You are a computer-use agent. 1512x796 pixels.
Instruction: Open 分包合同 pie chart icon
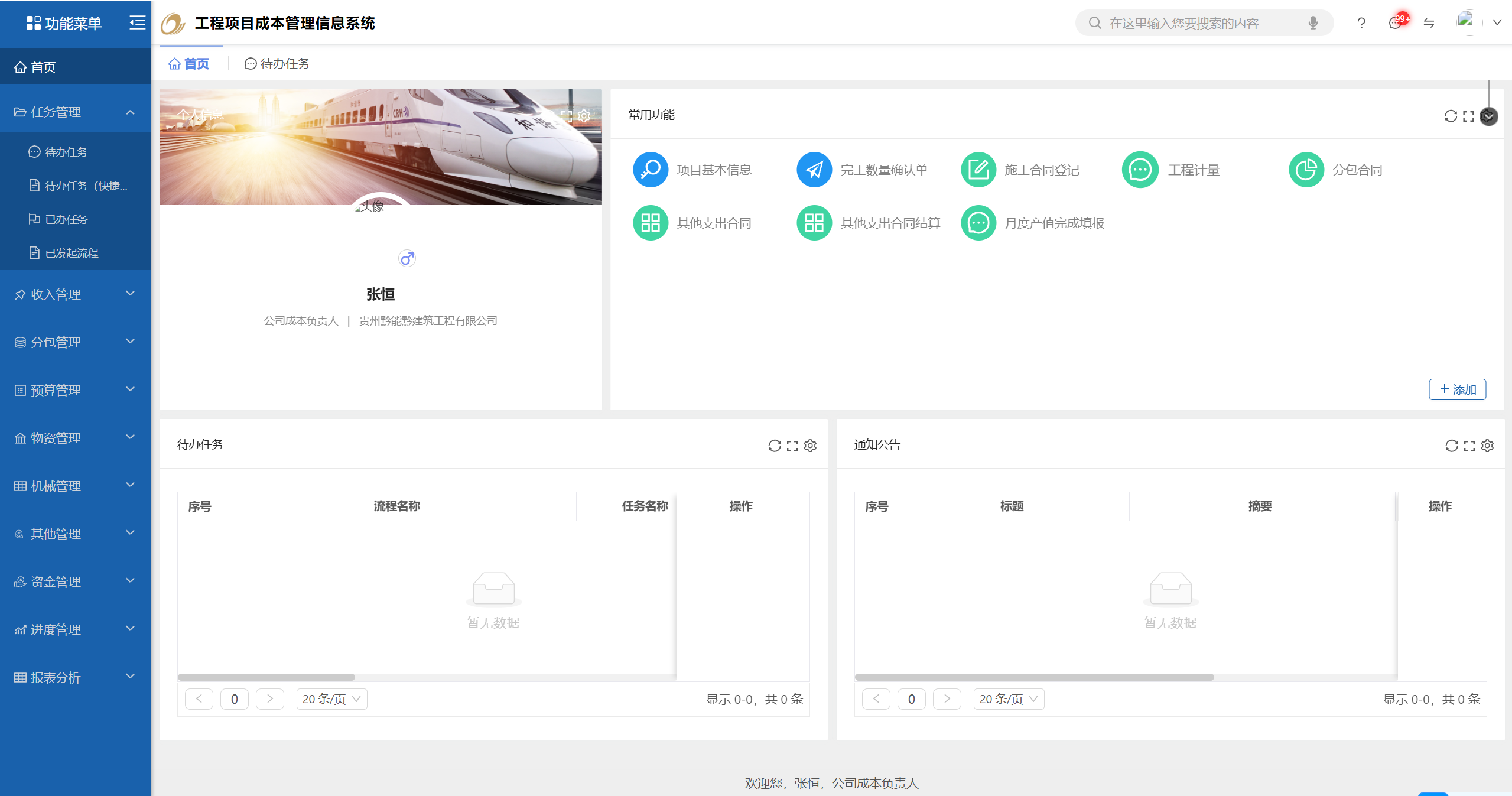[x=1306, y=170]
